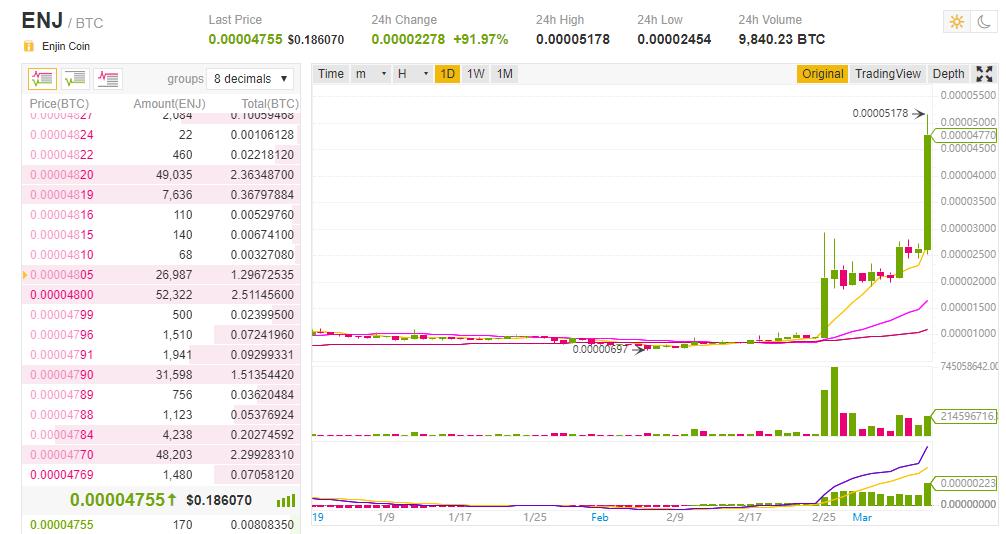The height and width of the screenshot is (534, 1006).
Task: Click amount 49,035 in order book
Action: point(174,175)
